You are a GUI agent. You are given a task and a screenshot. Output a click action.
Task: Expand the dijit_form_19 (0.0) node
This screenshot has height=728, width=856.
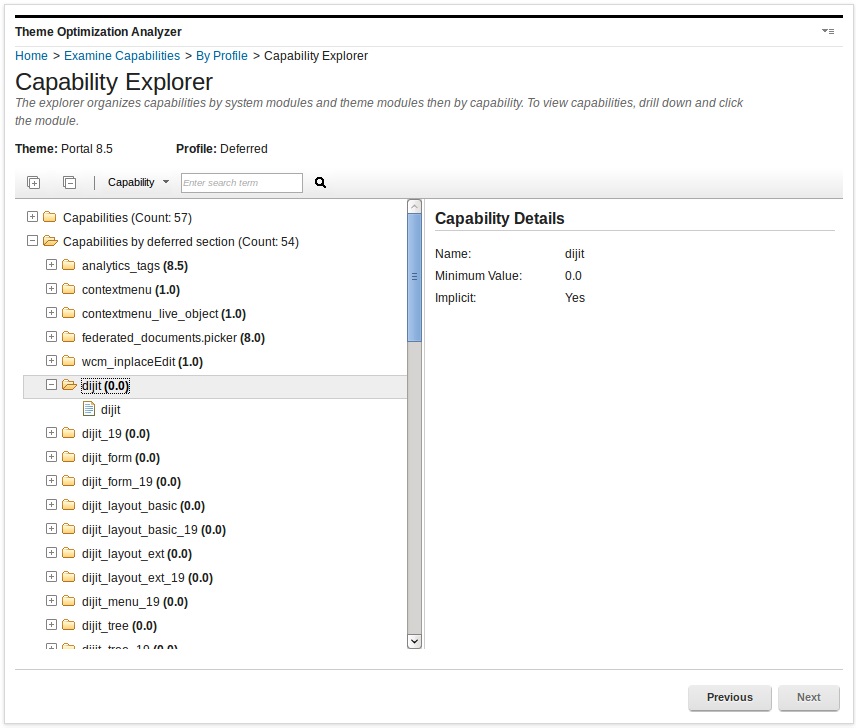(51, 481)
